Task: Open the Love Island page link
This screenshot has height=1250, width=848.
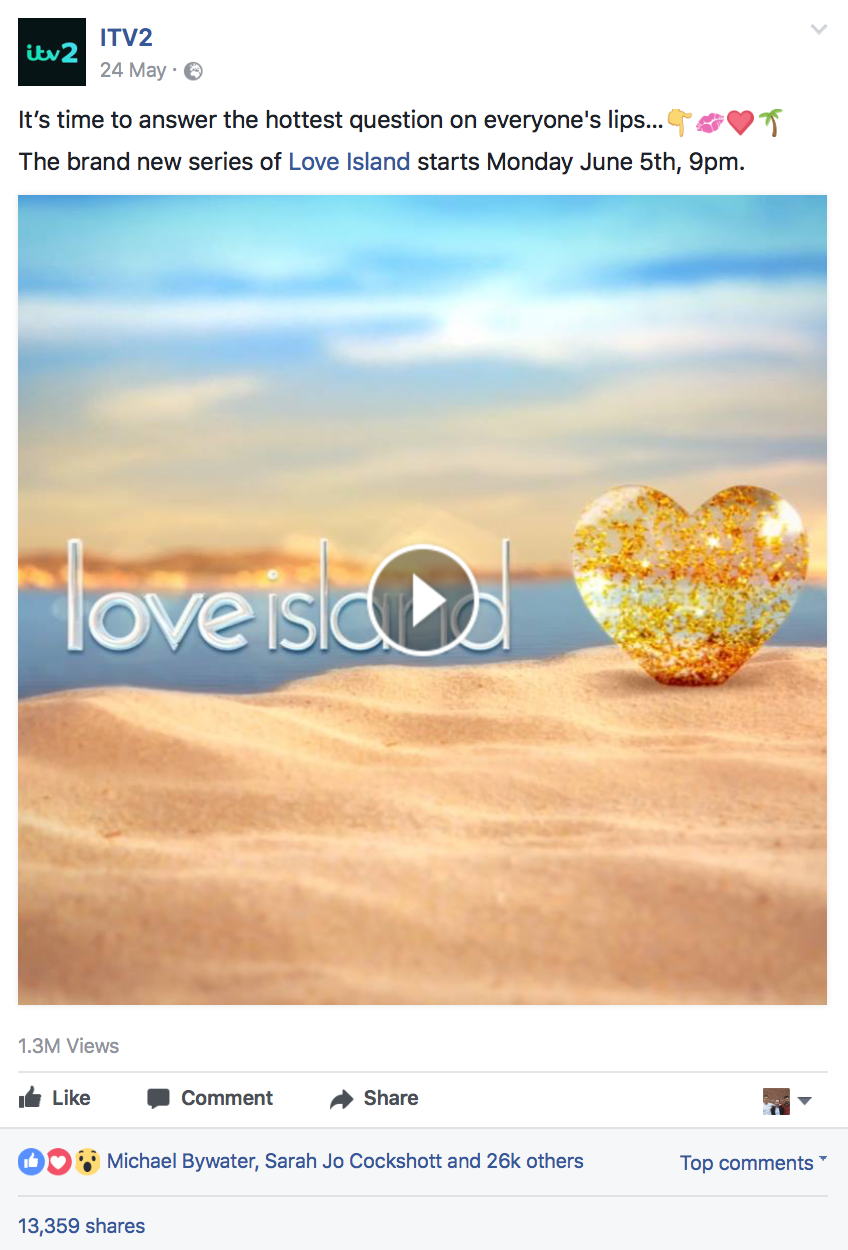Action: pos(349,161)
